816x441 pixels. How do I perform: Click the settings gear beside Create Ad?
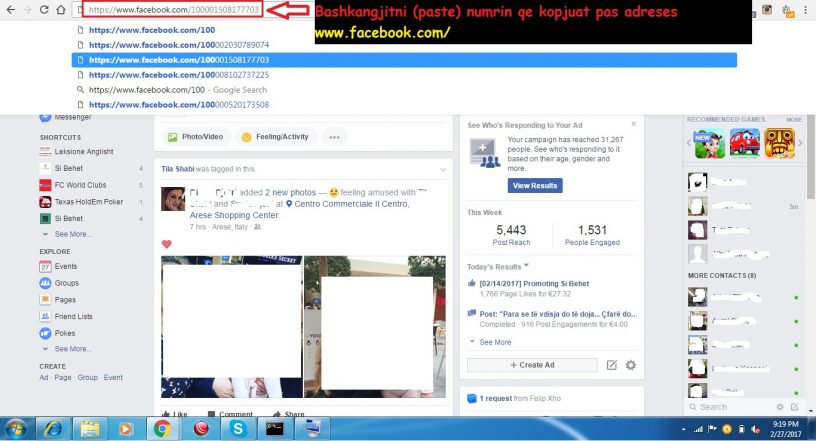tap(630, 365)
